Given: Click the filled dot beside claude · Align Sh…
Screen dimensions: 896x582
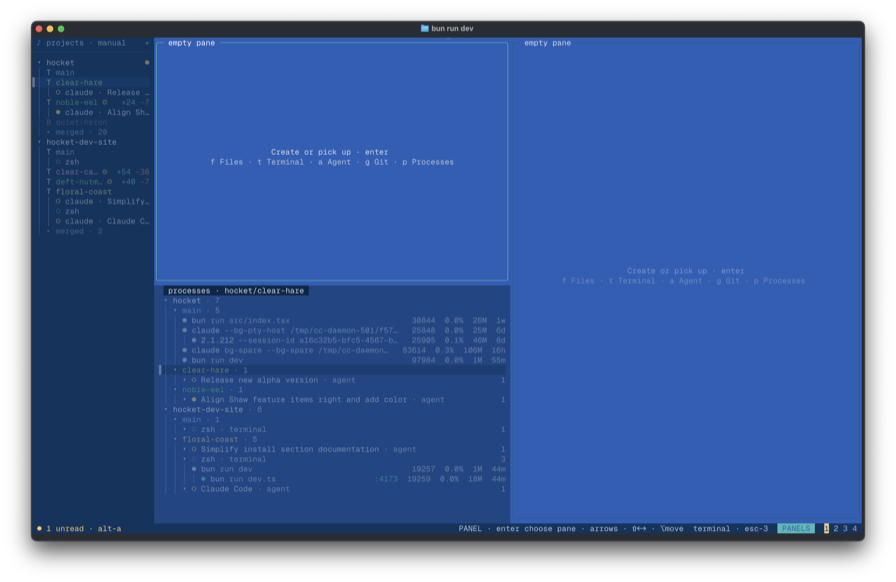Looking at the screenshot, I should [x=58, y=112].
